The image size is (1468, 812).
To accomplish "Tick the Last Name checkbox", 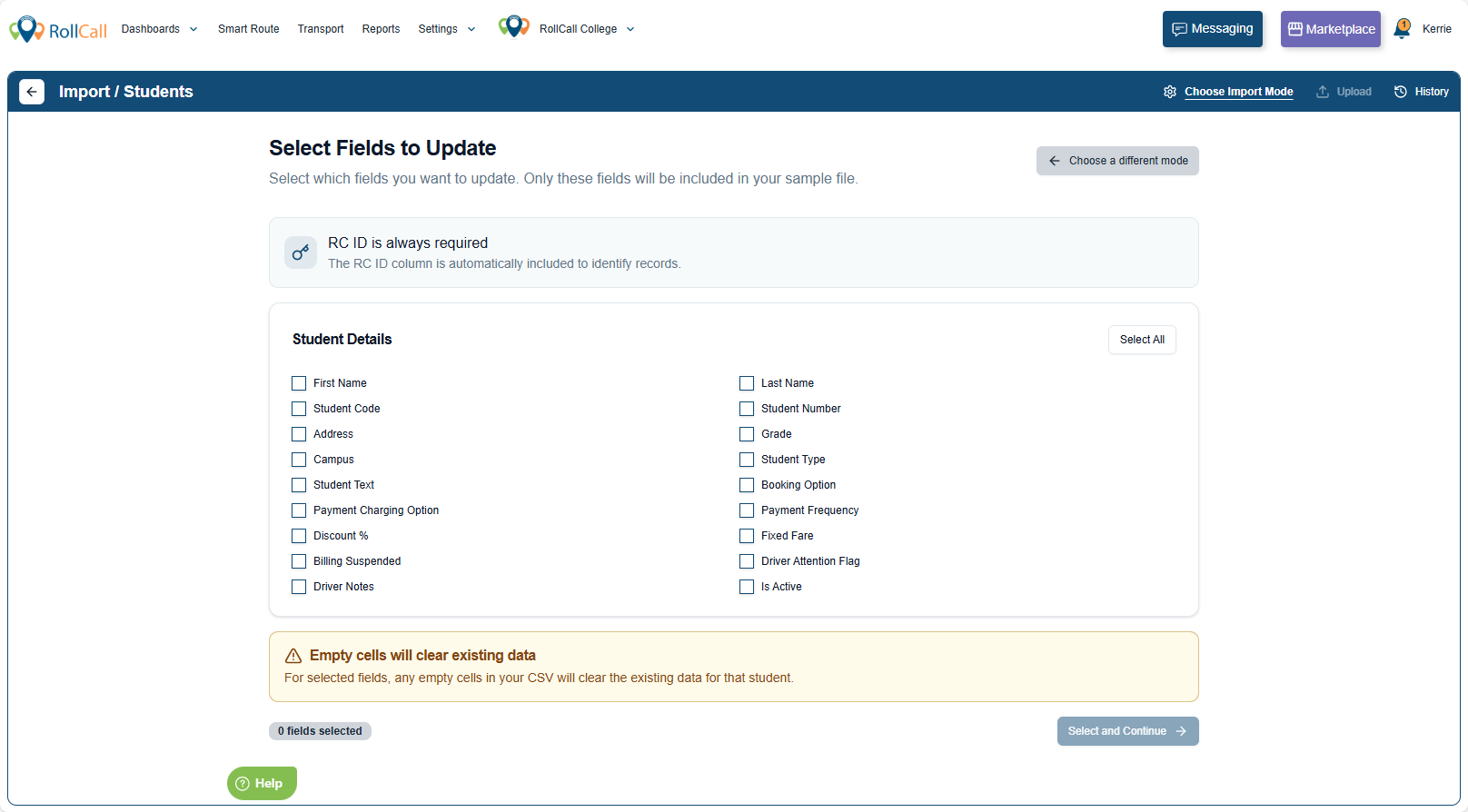I will tap(747, 383).
